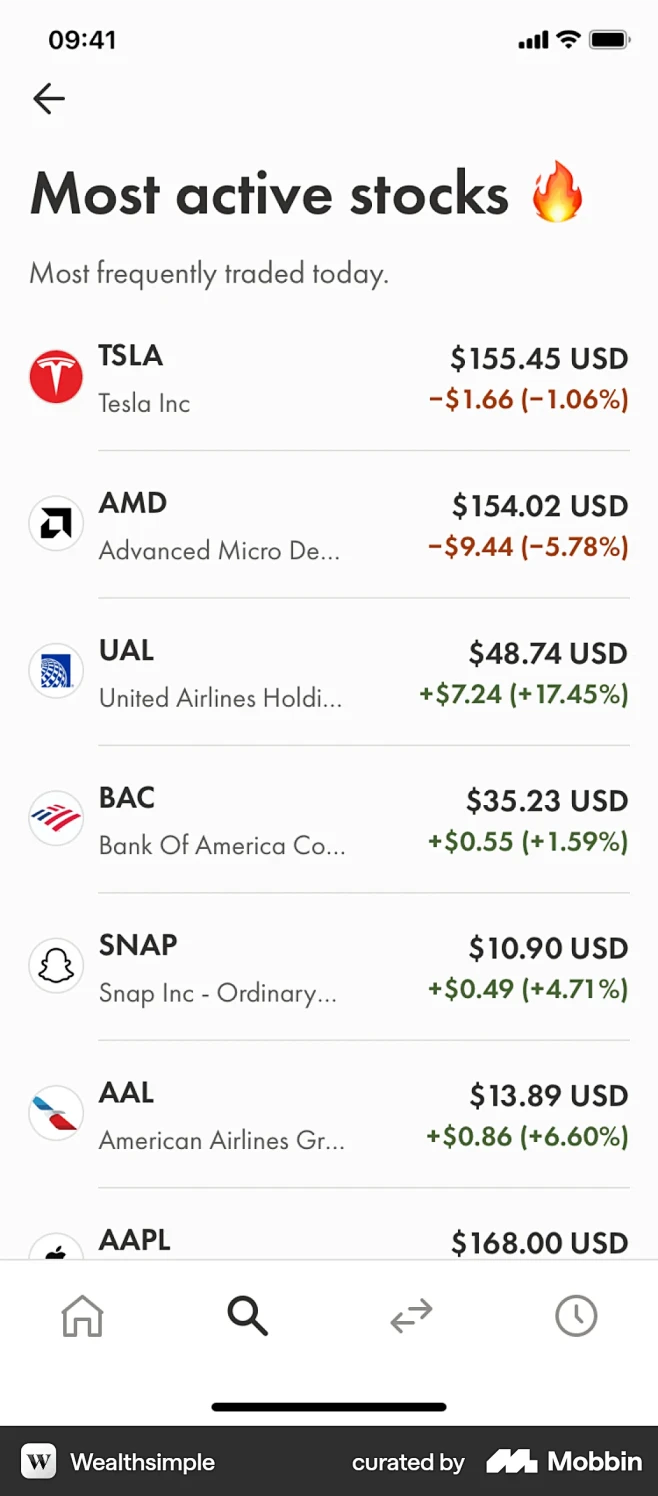658x1496 pixels.
Task: View Activity via the clock icon
Action: (575, 1316)
